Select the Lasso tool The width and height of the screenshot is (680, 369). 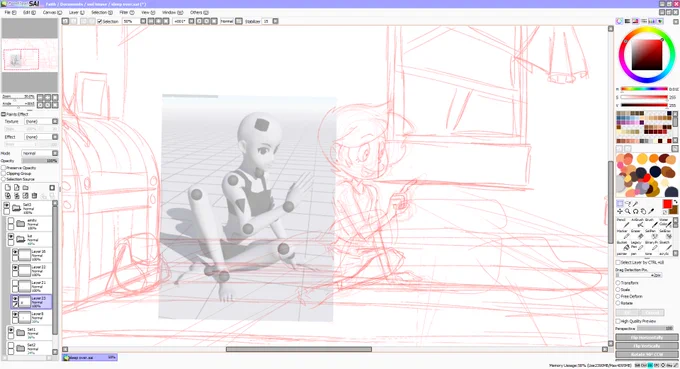[x=628, y=203]
